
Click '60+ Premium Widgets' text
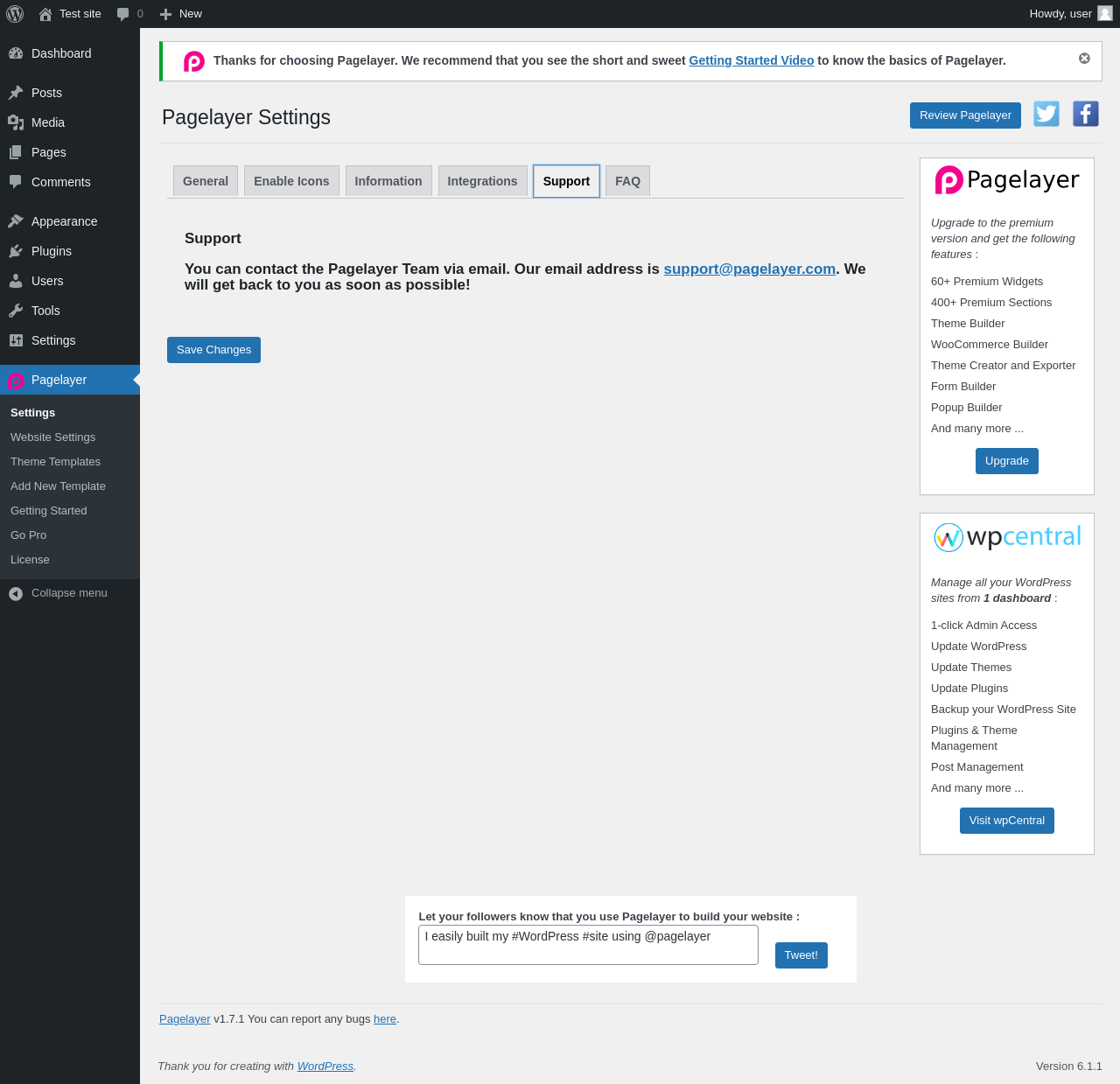tap(987, 282)
